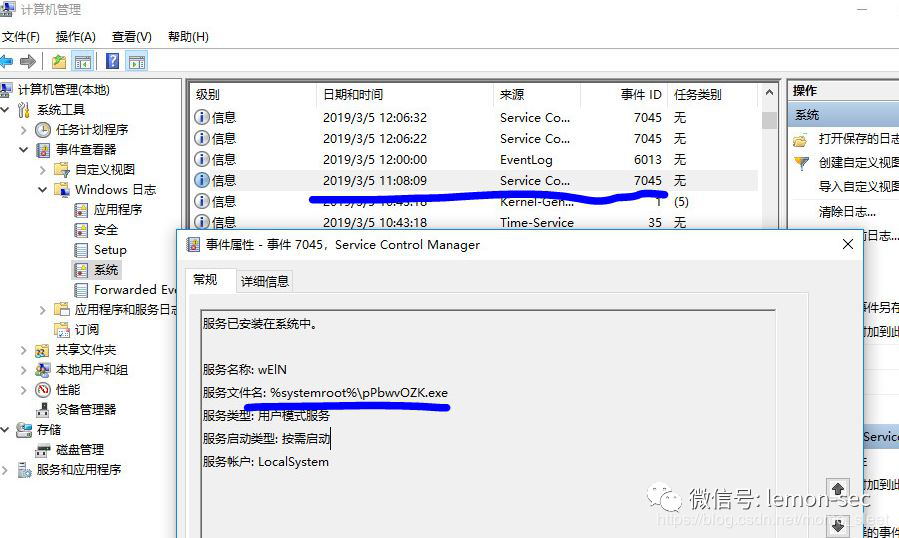Expand the 本地用户和组 node
899x538 pixels.
pyautogui.click(x=24, y=371)
